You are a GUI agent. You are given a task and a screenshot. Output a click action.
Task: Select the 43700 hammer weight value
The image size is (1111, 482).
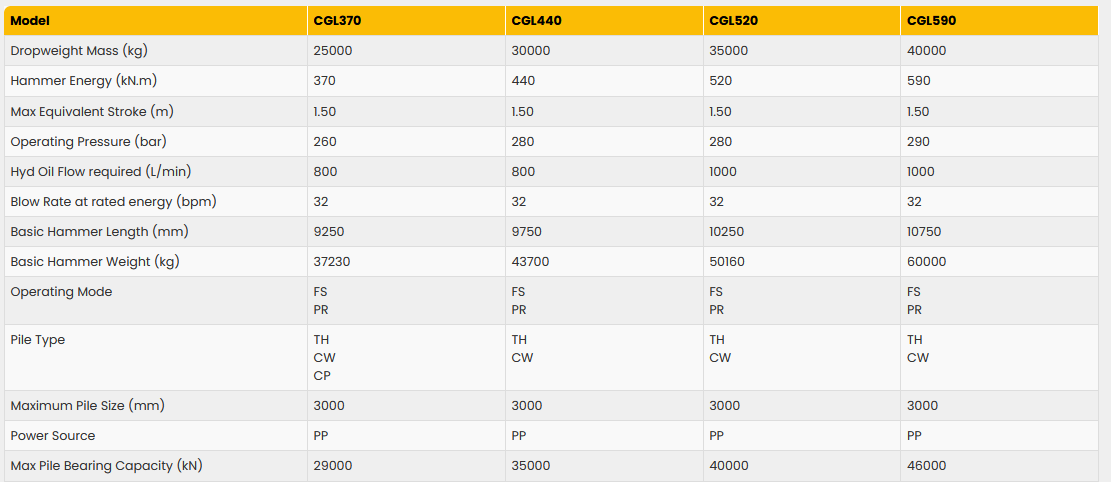[x=530, y=261]
